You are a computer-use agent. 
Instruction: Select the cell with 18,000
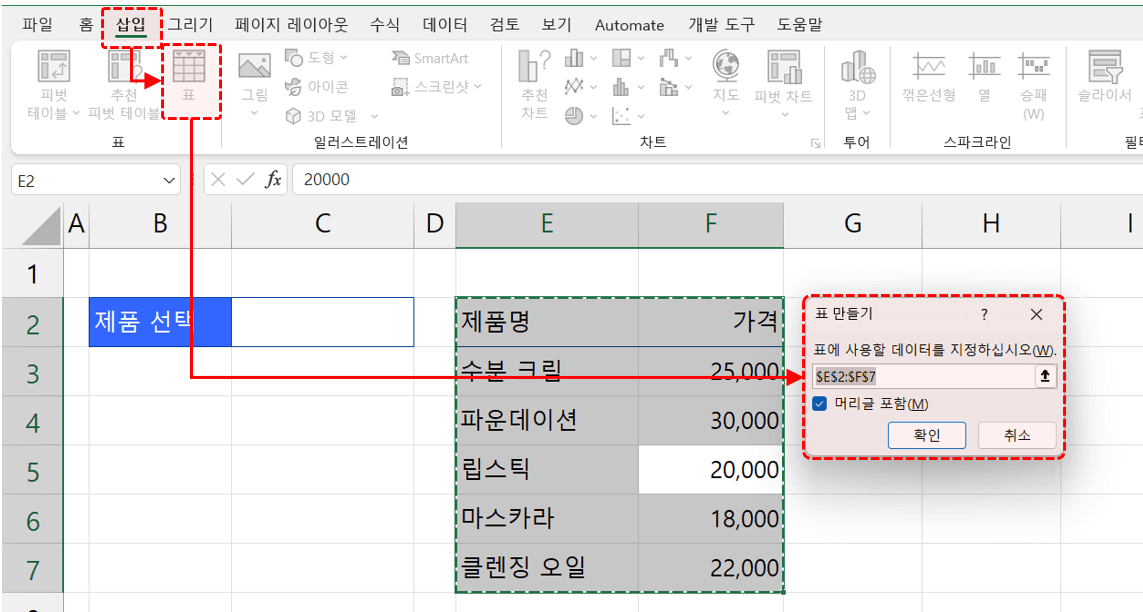point(711,518)
